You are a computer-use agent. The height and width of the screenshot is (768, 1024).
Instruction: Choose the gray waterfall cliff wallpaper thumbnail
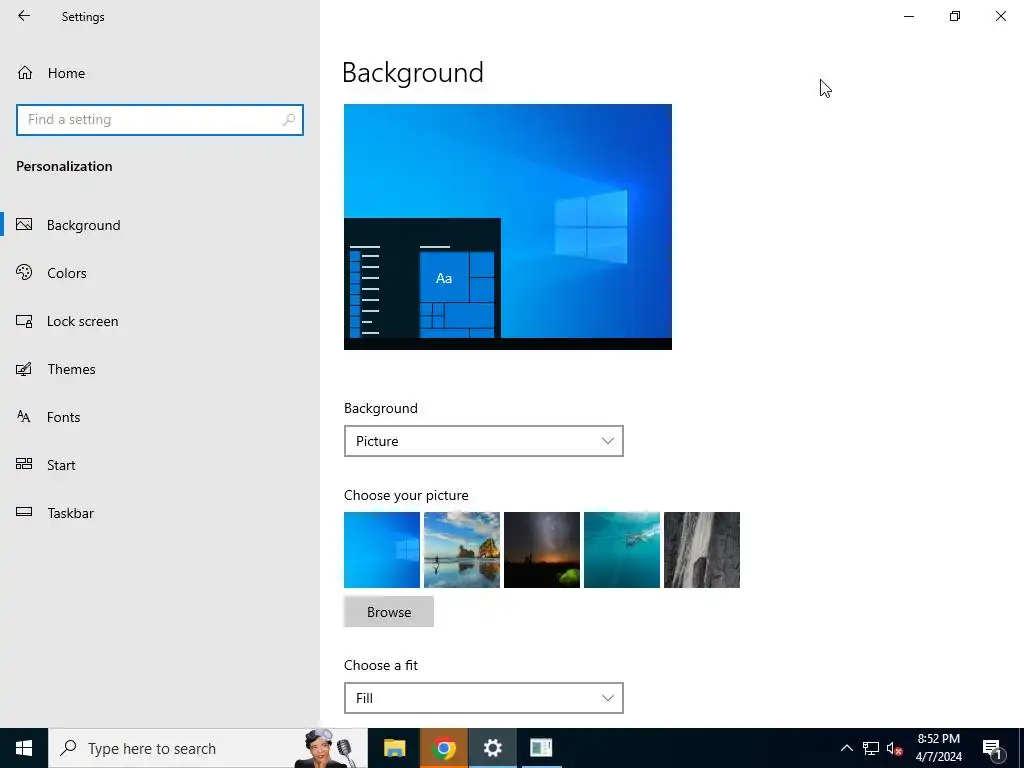tap(702, 550)
